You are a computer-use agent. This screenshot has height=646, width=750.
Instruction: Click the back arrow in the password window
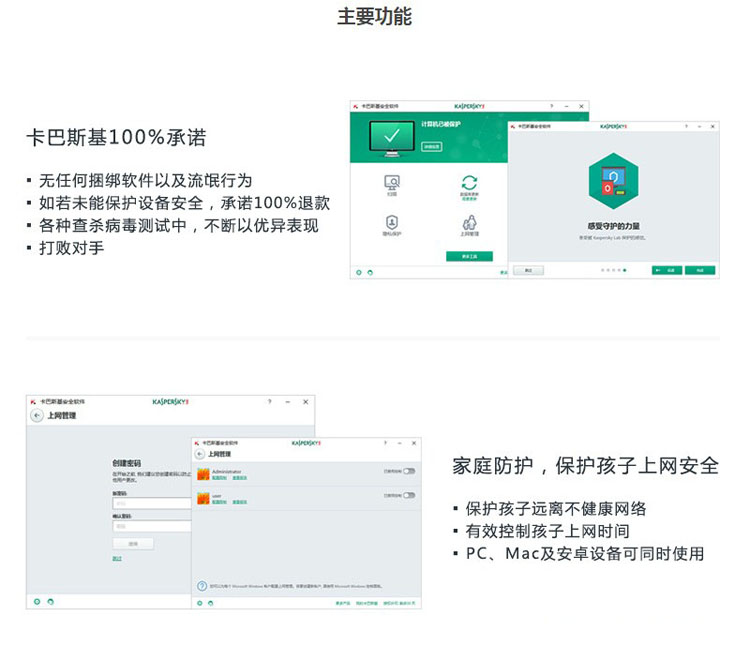(37, 415)
